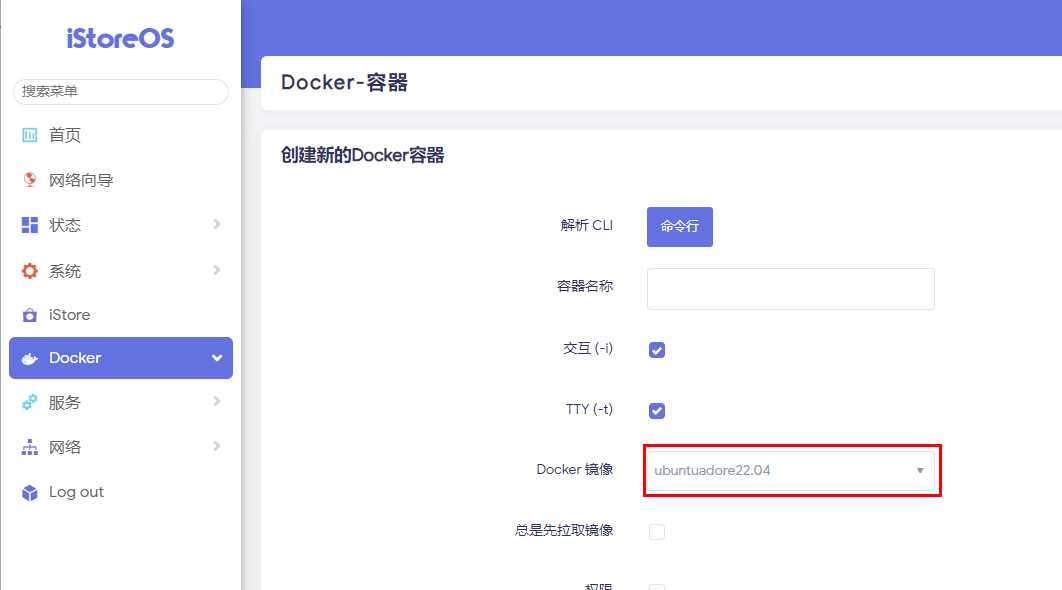Open the 系统 menu label
Image resolution: width=1062 pixels, height=590 pixels.
point(65,271)
